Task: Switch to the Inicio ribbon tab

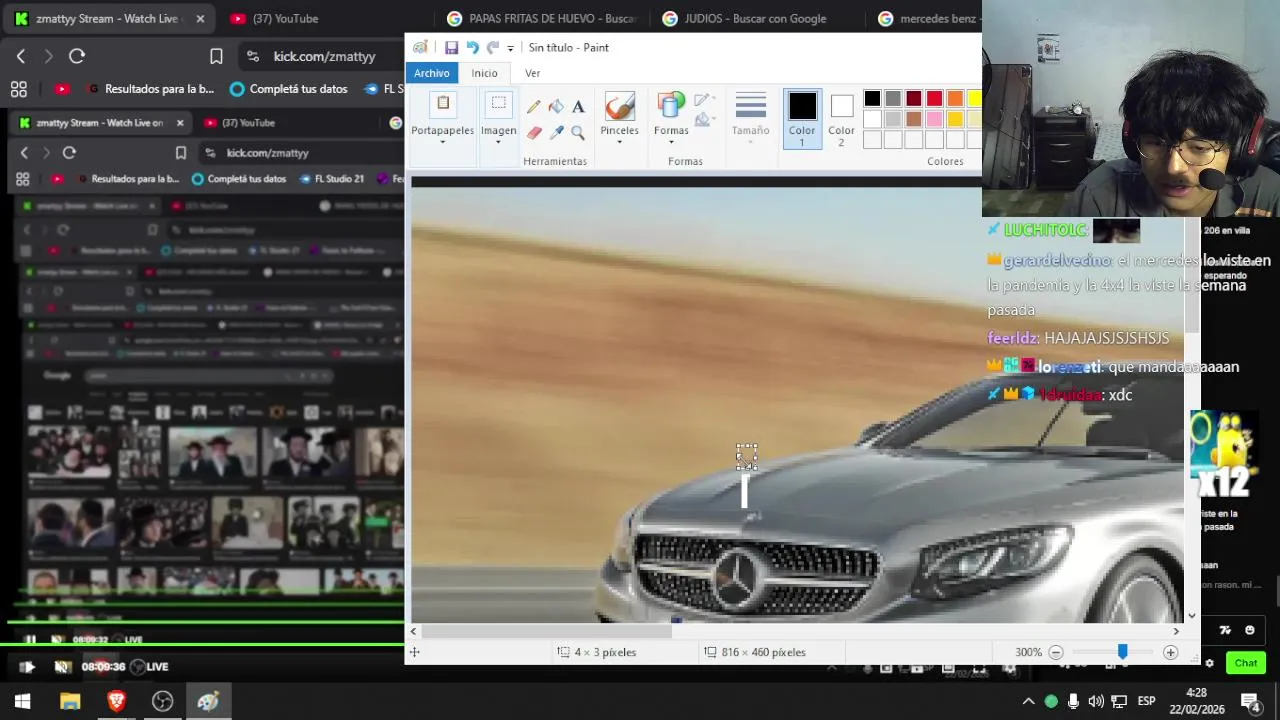Action: [485, 73]
